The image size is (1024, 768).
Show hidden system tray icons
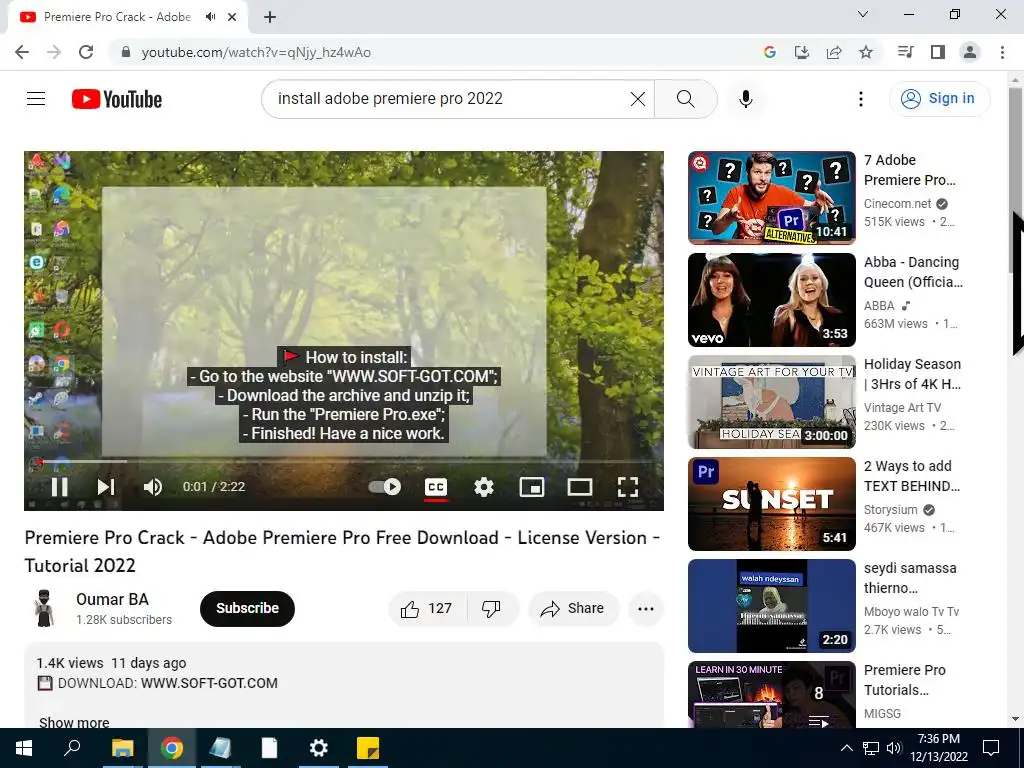(846, 748)
